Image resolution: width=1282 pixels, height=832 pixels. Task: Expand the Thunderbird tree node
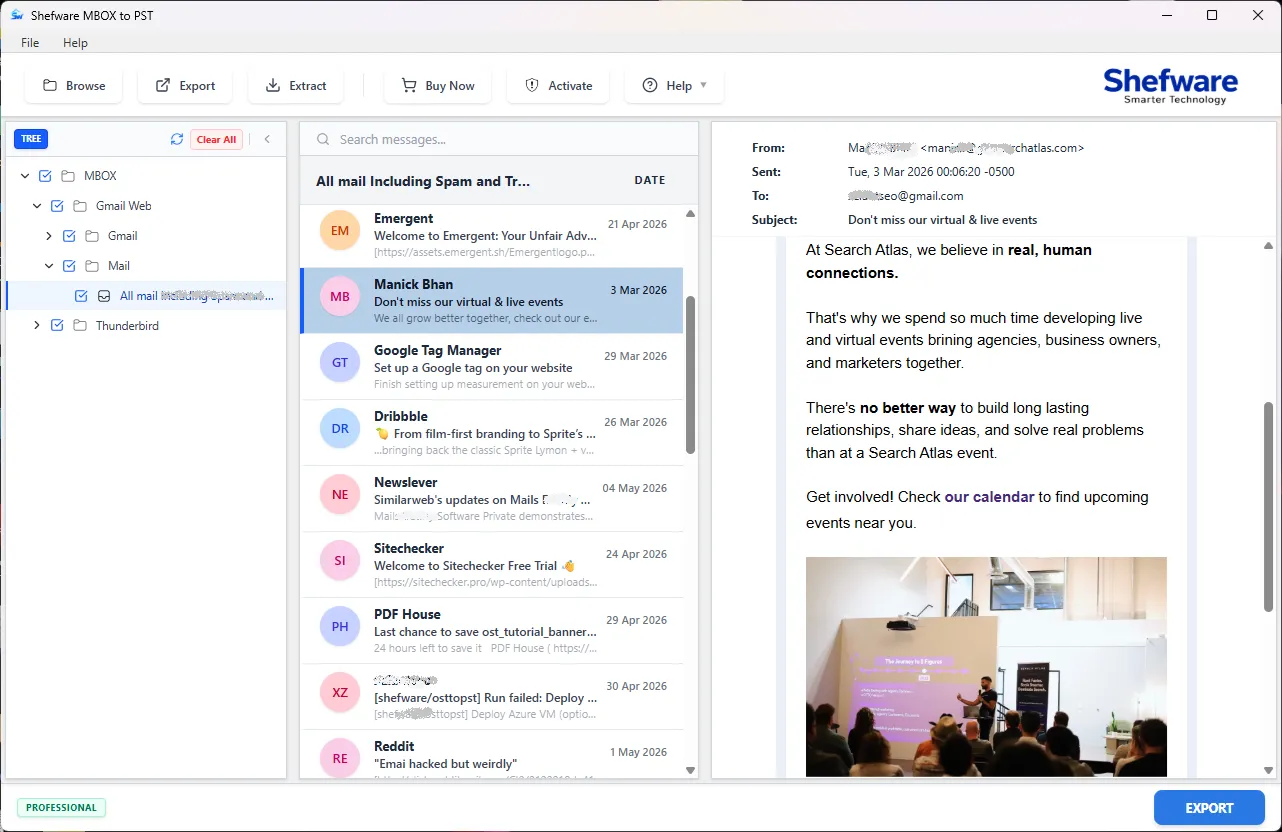[37, 326]
